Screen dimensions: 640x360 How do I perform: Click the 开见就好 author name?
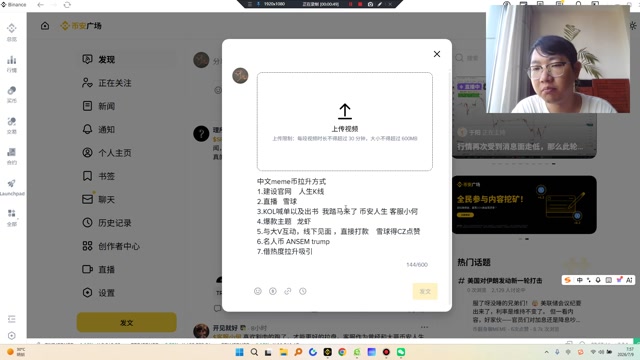225,328
